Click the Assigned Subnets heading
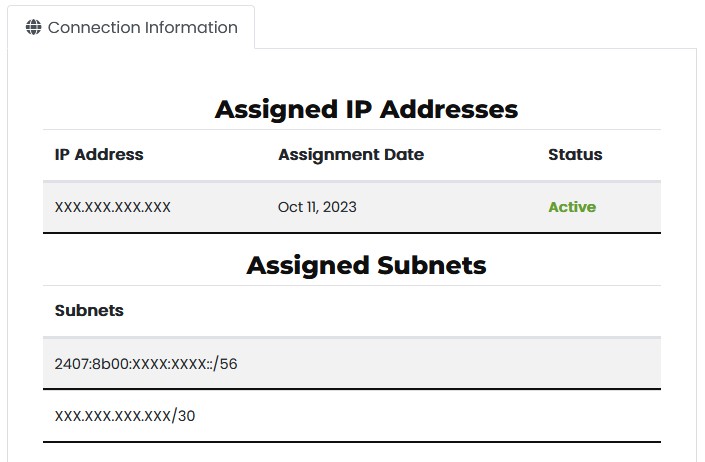 366,265
